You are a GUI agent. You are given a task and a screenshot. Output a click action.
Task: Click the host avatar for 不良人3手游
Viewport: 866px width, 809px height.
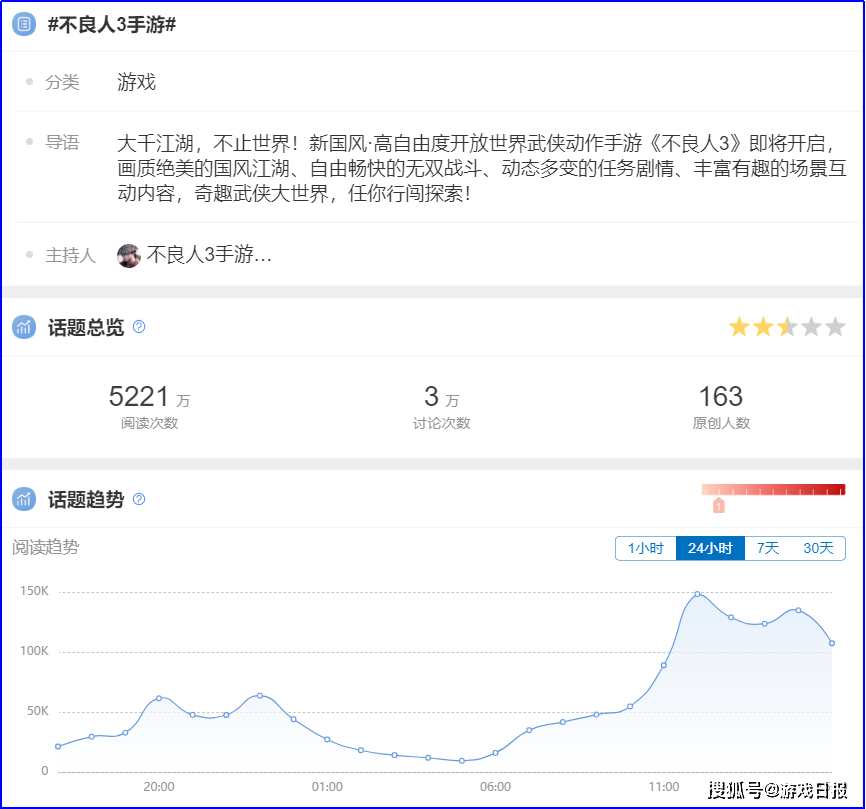[x=129, y=255]
